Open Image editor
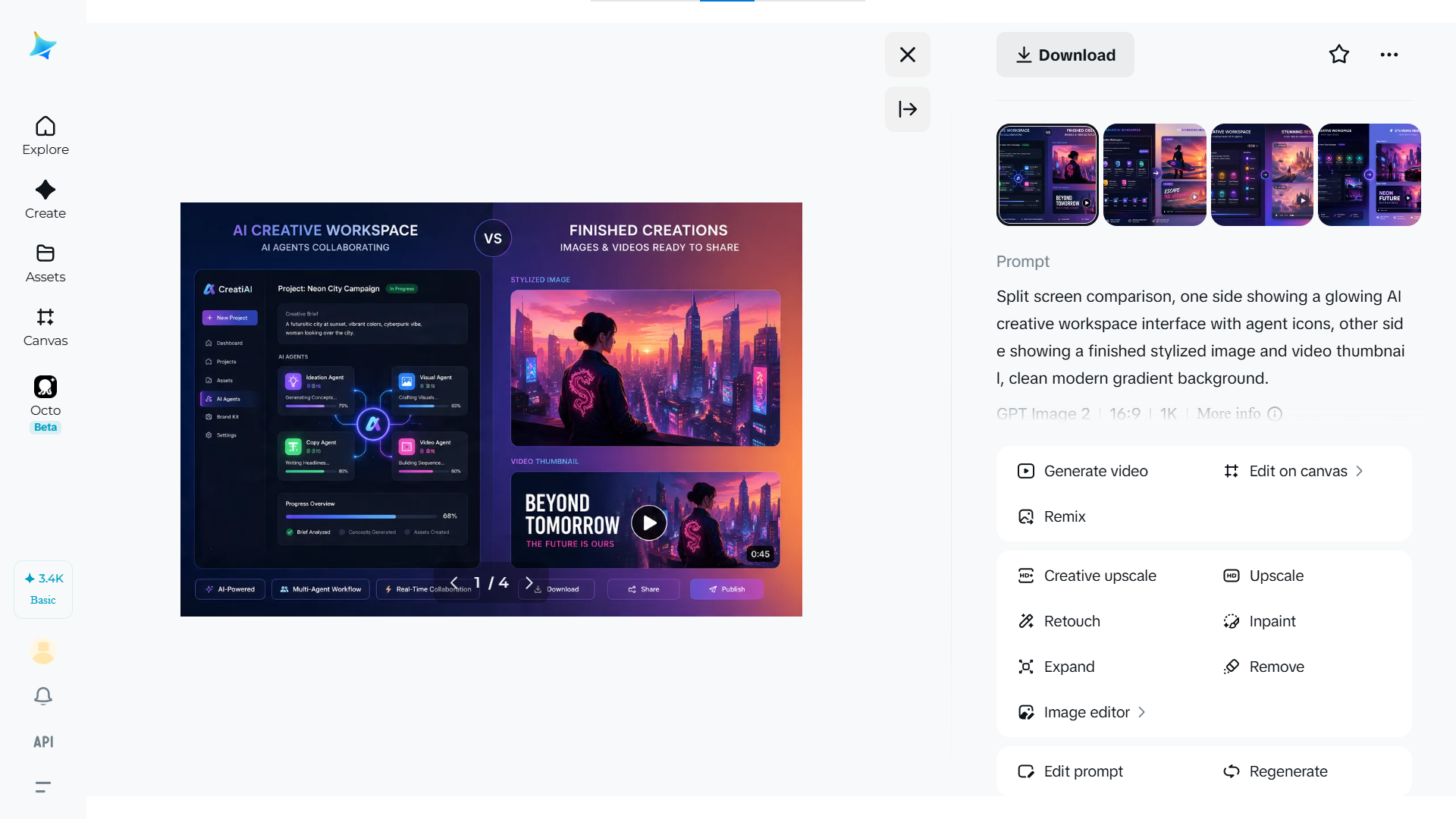 (x=1081, y=712)
